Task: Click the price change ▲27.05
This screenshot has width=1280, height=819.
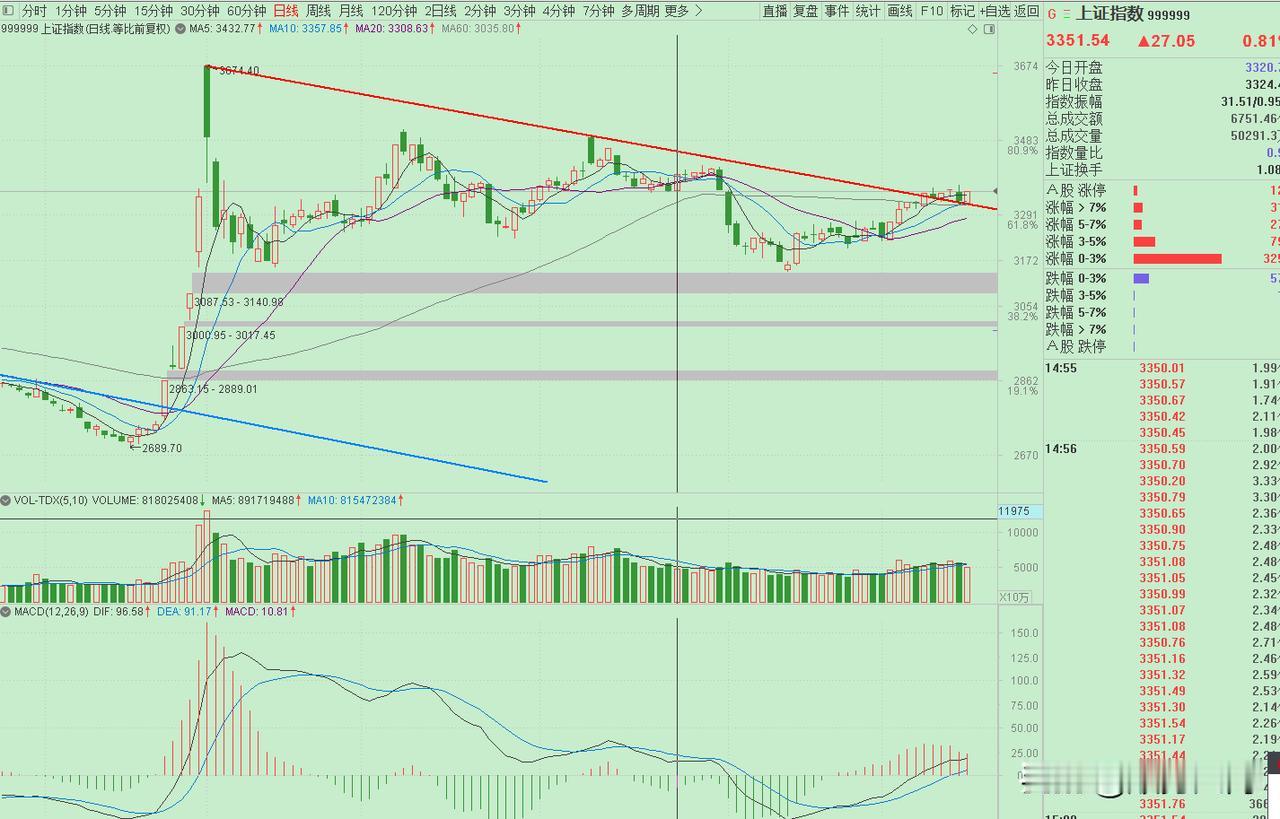Action: (x=1166, y=40)
